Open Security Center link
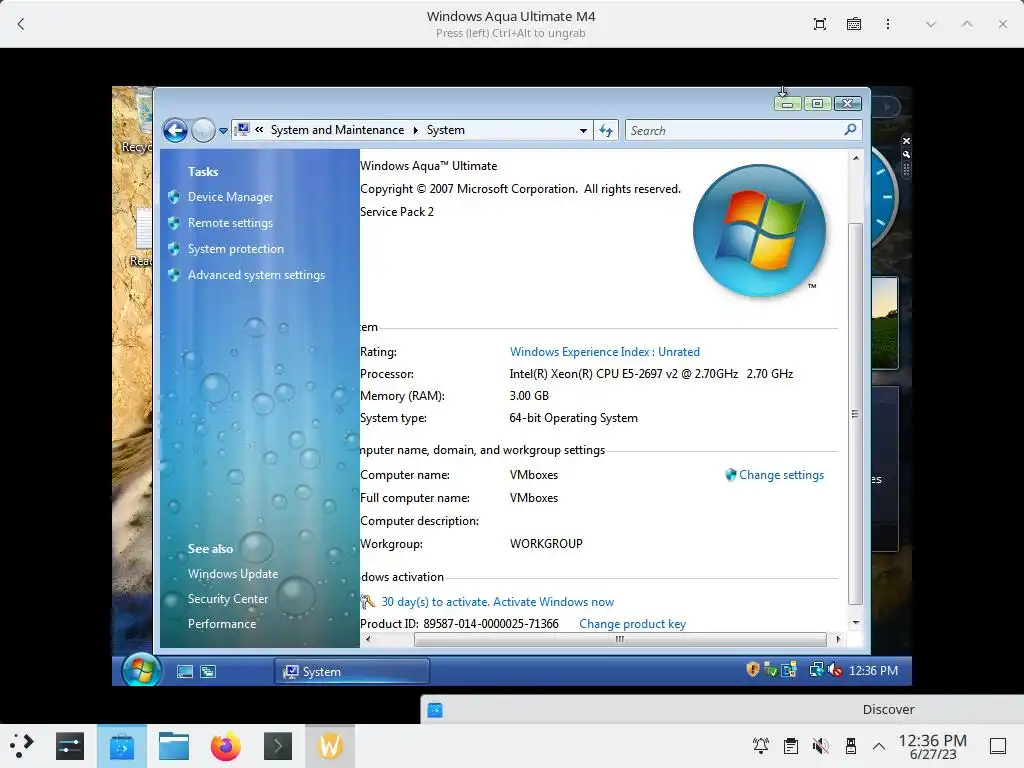Image resolution: width=1024 pixels, height=768 pixels. click(228, 599)
